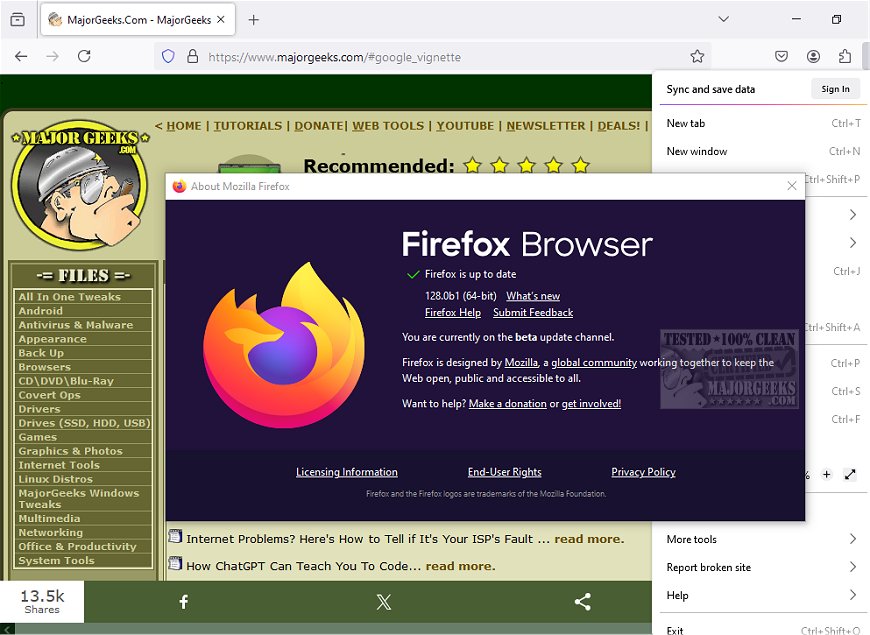
Task: Open the global community link
Action: point(594,362)
